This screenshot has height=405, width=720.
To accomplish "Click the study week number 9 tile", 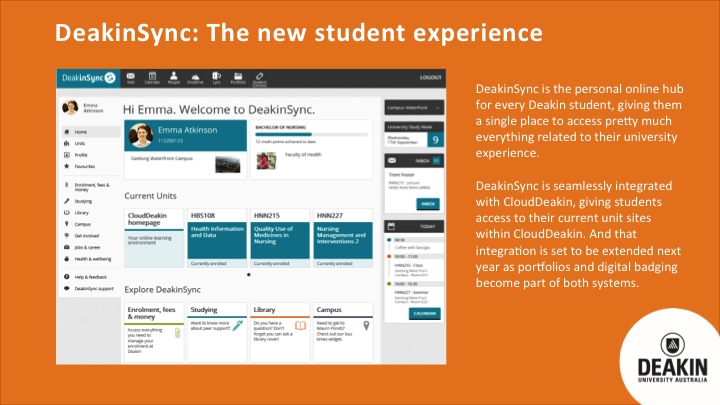I will point(435,140).
